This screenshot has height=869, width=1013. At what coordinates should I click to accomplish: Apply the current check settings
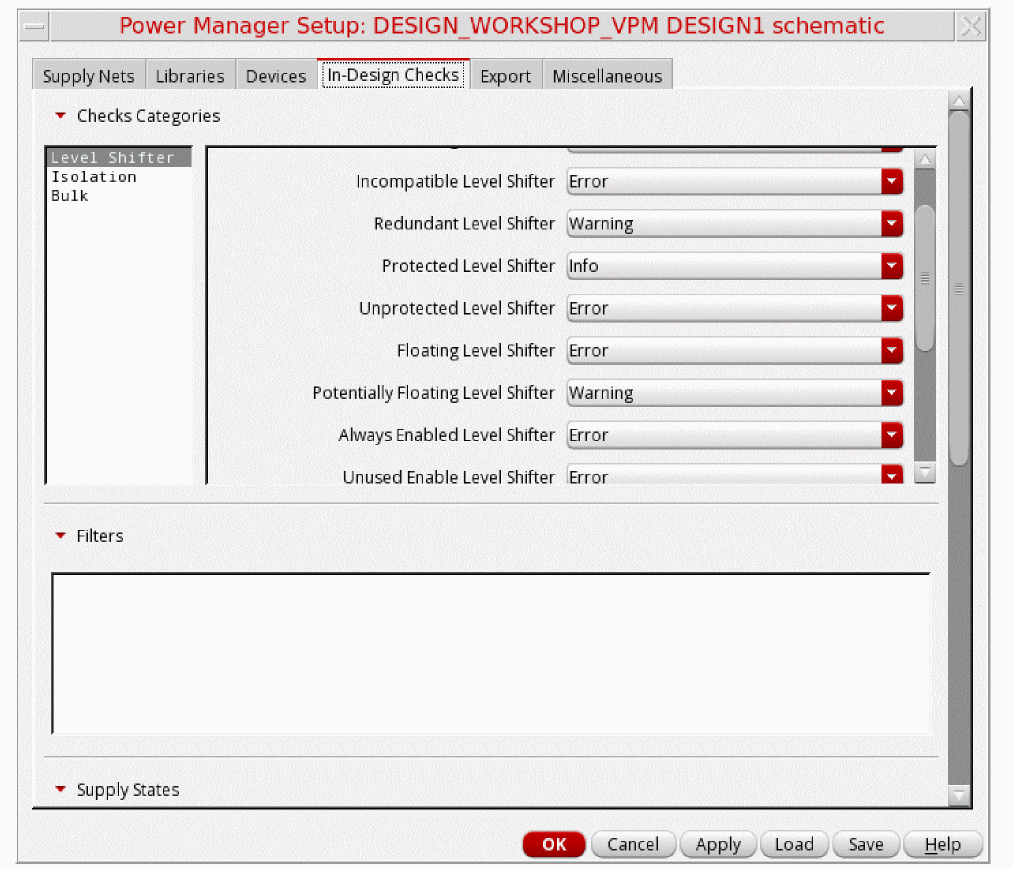pyautogui.click(x=718, y=844)
